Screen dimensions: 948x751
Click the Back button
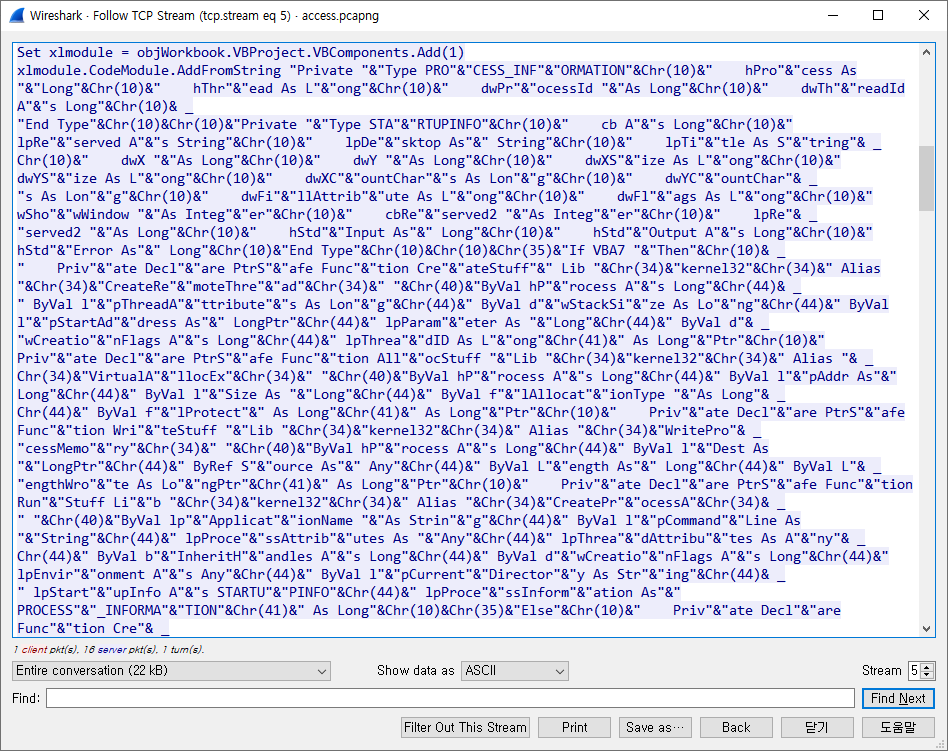click(x=736, y=727)
